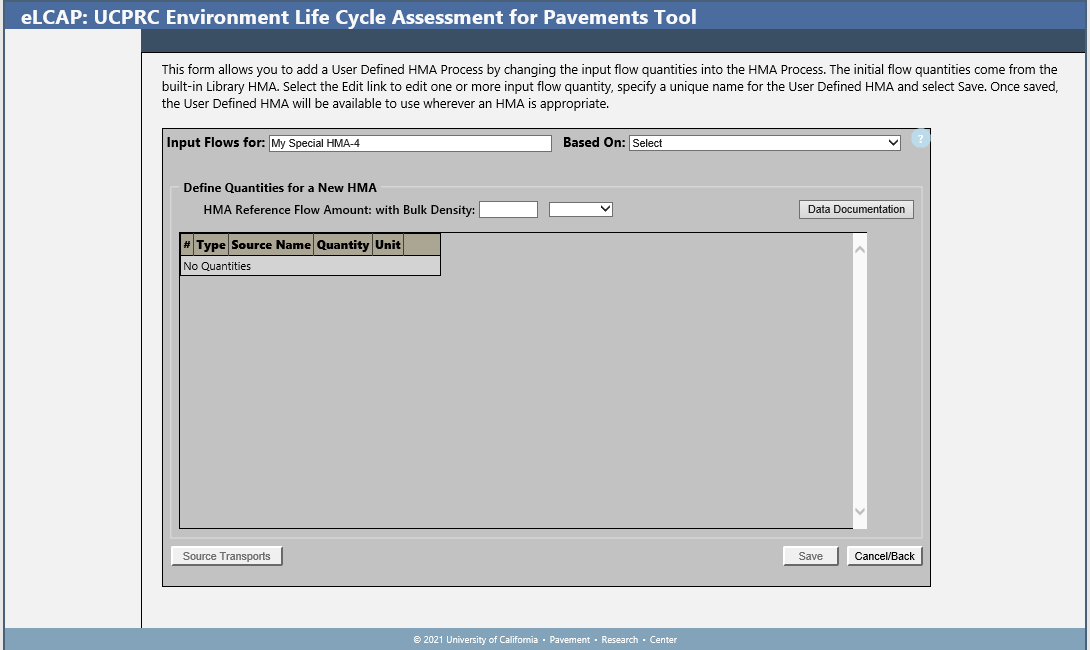Focus the Bulk Density value field
1090x650 pixels.
pyautogui.click(x=508, y=209)
